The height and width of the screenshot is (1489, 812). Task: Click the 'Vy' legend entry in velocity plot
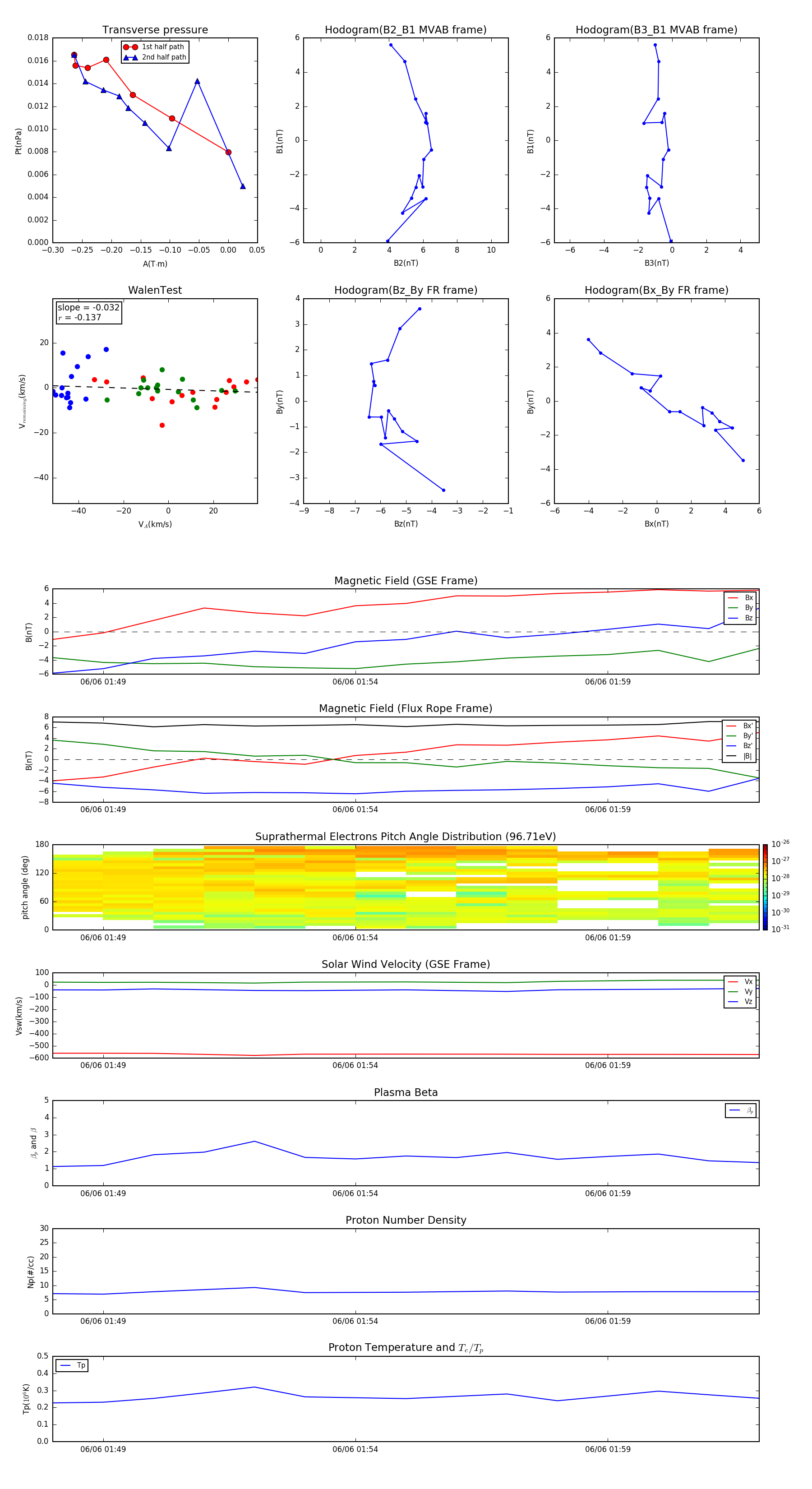[740, 992]
